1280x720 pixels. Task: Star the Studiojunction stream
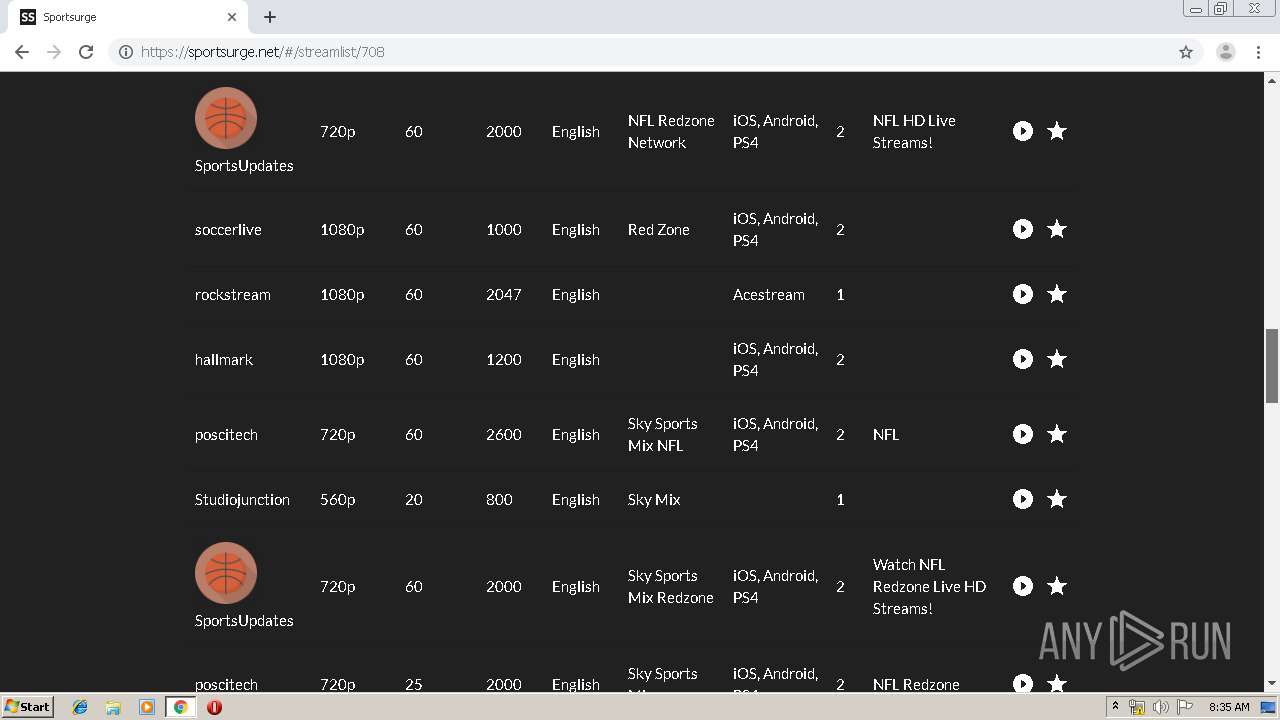pyautogui.click(x=1056, y=499)
